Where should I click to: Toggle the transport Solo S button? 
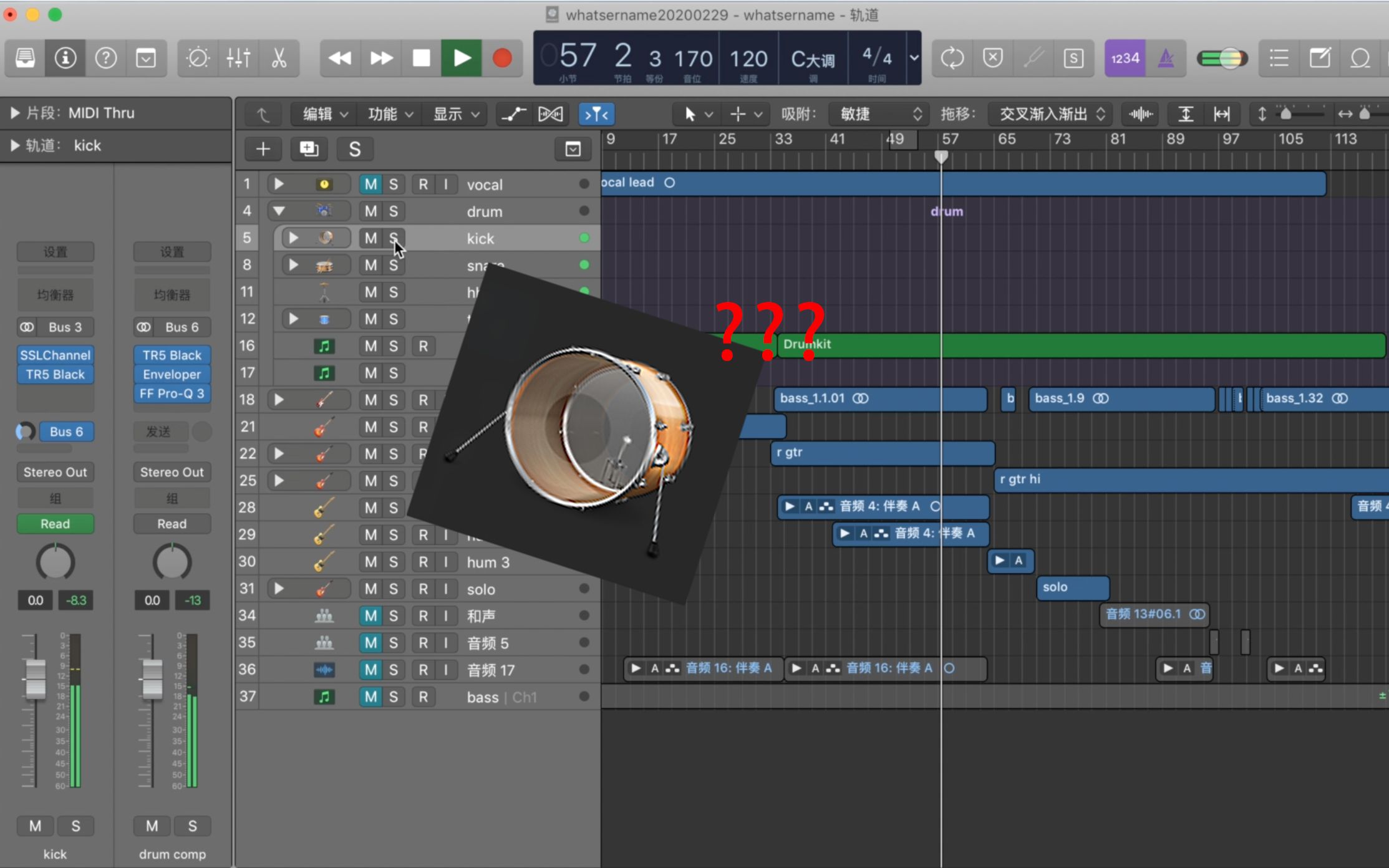(1073, 58)
